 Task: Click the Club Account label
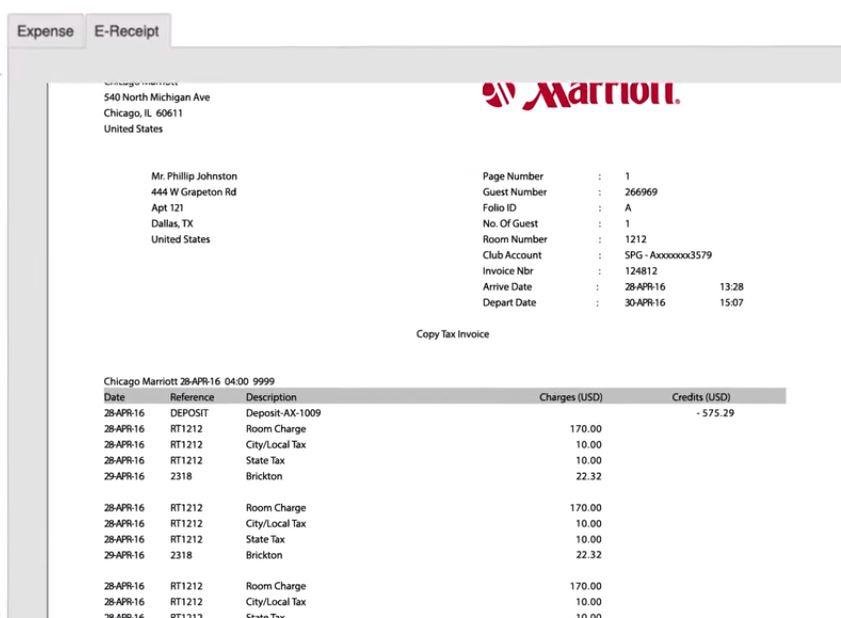click(512, 255)
